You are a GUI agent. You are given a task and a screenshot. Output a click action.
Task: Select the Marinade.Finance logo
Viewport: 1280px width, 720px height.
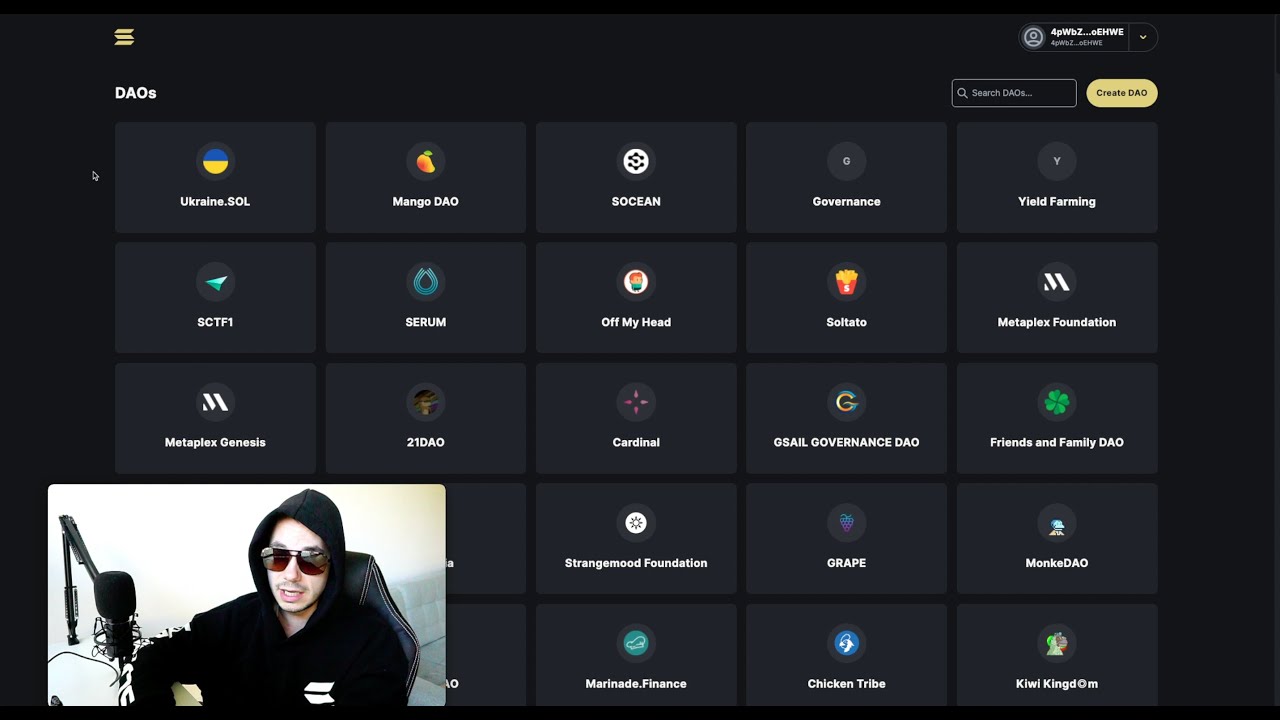tap(636, 643)
